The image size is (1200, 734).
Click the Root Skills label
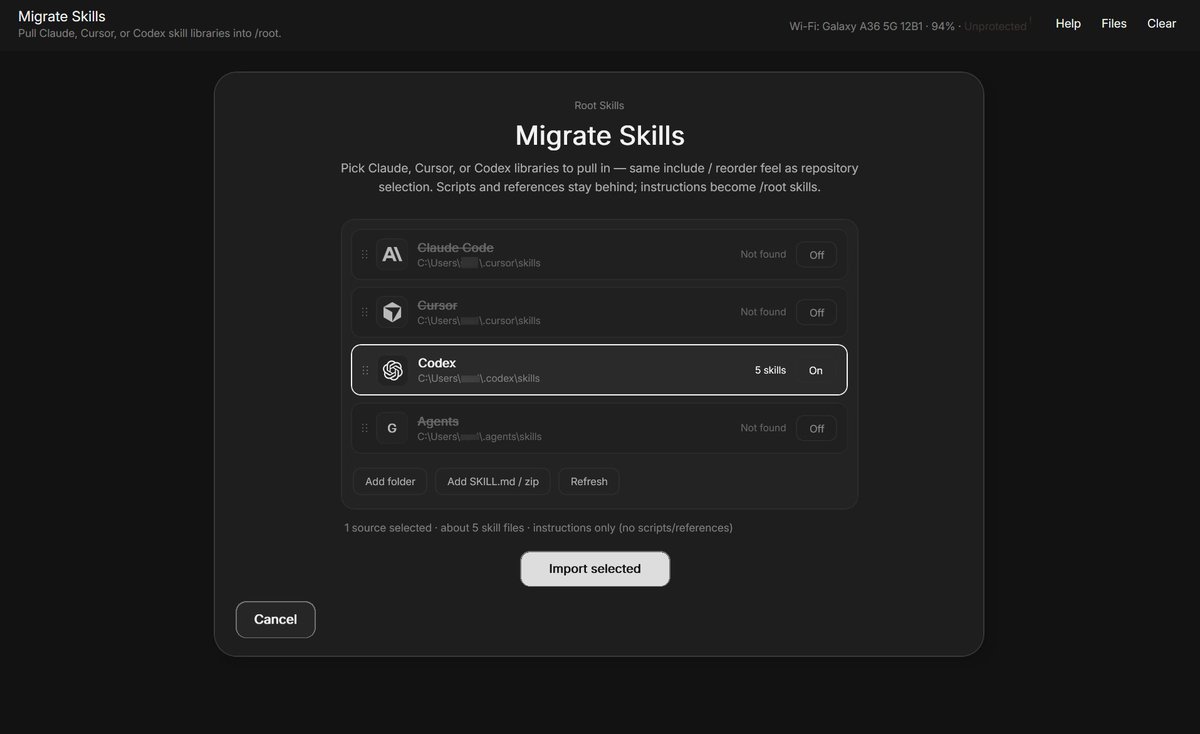click(599, 105)
